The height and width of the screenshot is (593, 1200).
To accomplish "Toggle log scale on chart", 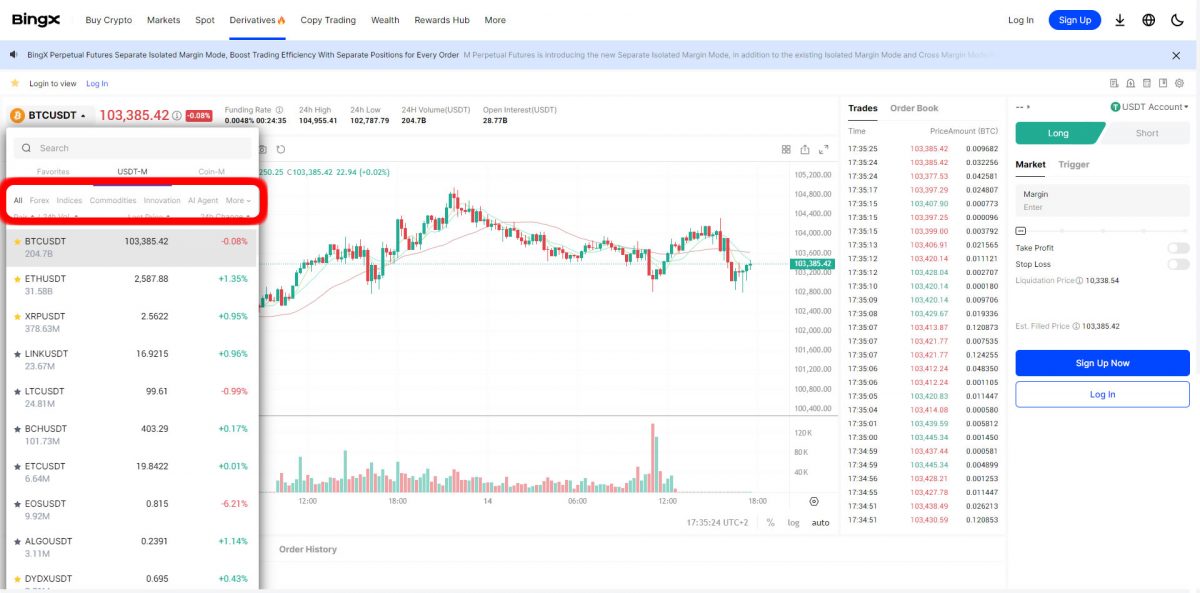I will tap(793, 523).
